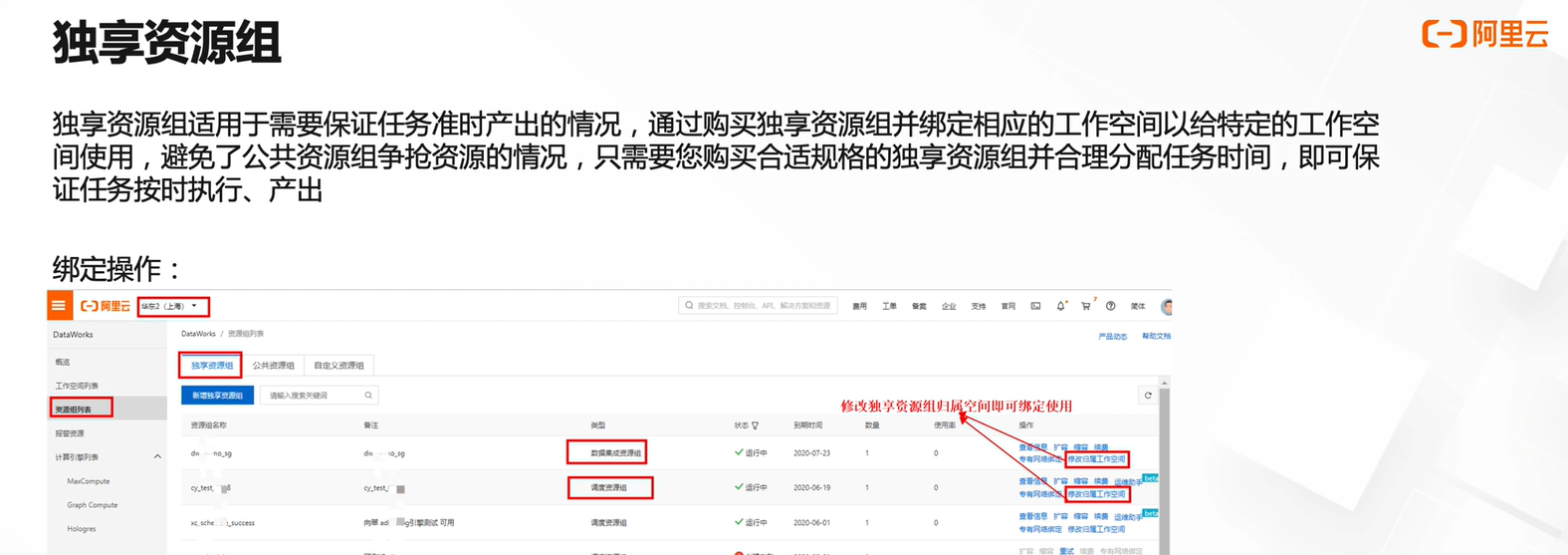Open the 企业 menu in the top bar
The image size is (1568, 555).
pyautogui.click(x=949, y=306)
